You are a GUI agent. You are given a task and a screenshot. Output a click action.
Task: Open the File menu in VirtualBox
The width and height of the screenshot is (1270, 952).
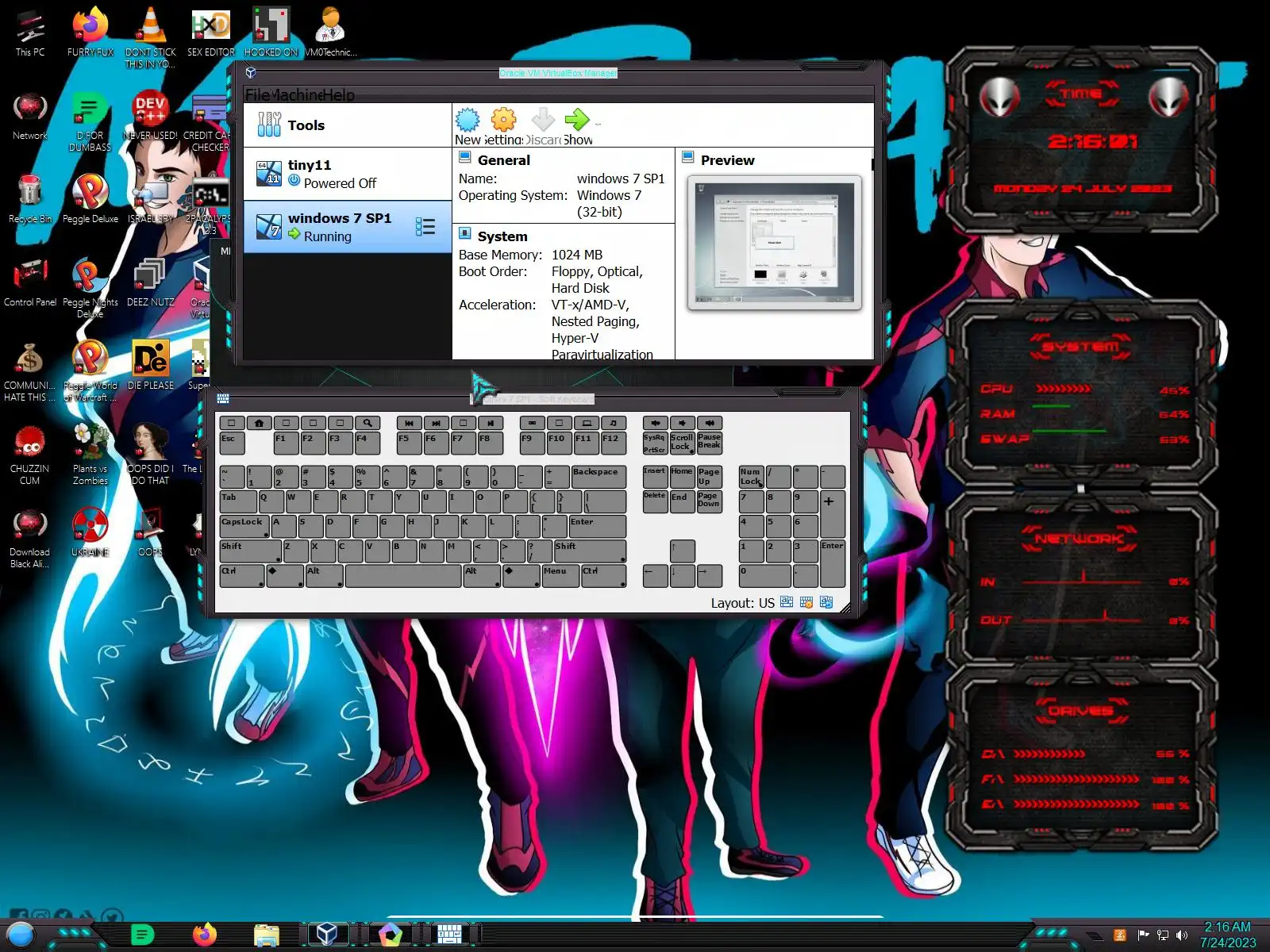(257, 94)
